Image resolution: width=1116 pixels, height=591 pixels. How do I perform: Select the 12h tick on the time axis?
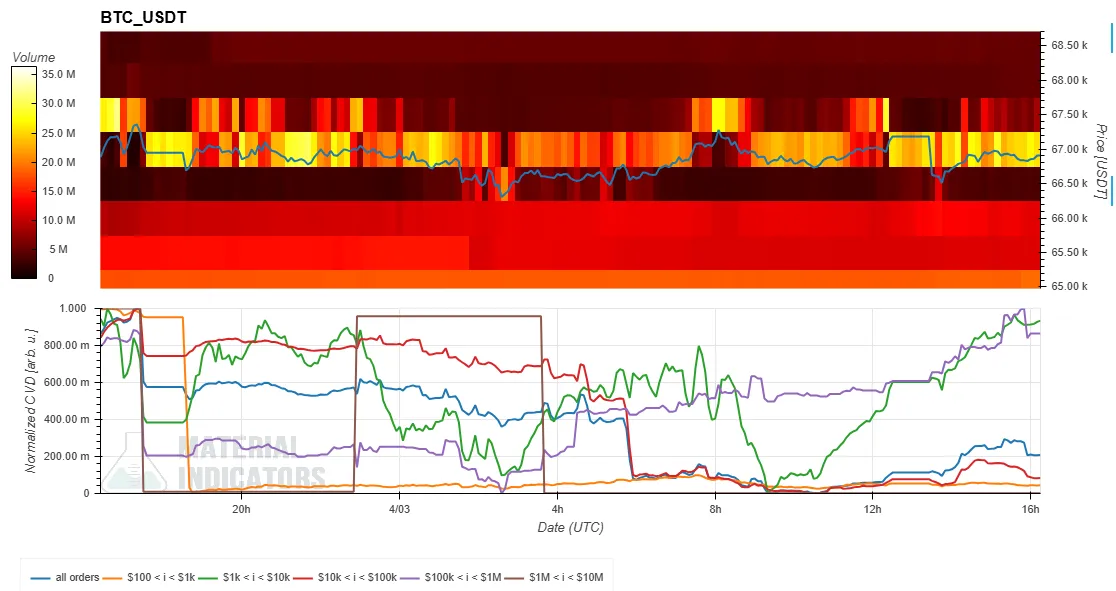point(872,509)
